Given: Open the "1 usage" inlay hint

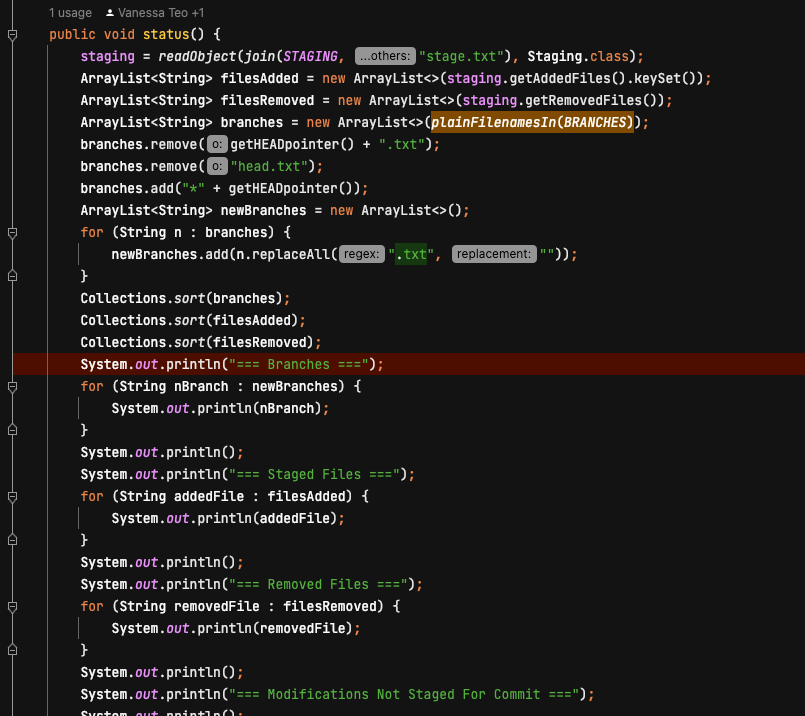Looking at the screenshot, I should [70, 13].
